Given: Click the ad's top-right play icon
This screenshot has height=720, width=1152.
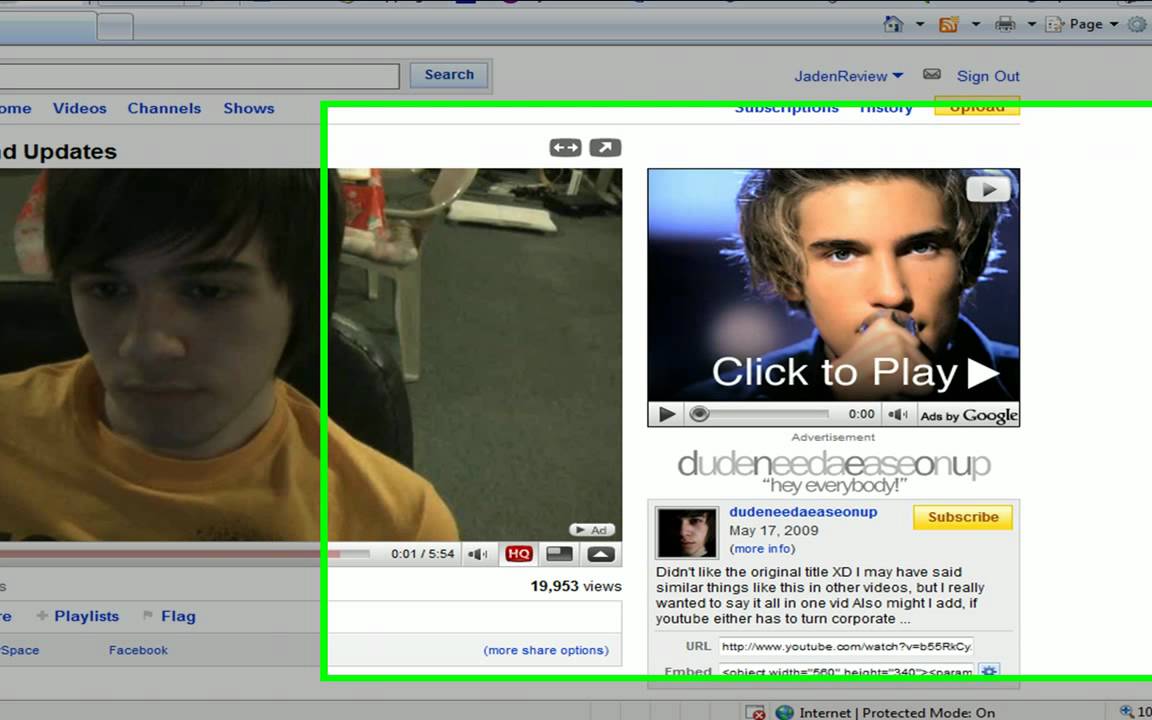Looking at the screenshot, I should [988, 190].
